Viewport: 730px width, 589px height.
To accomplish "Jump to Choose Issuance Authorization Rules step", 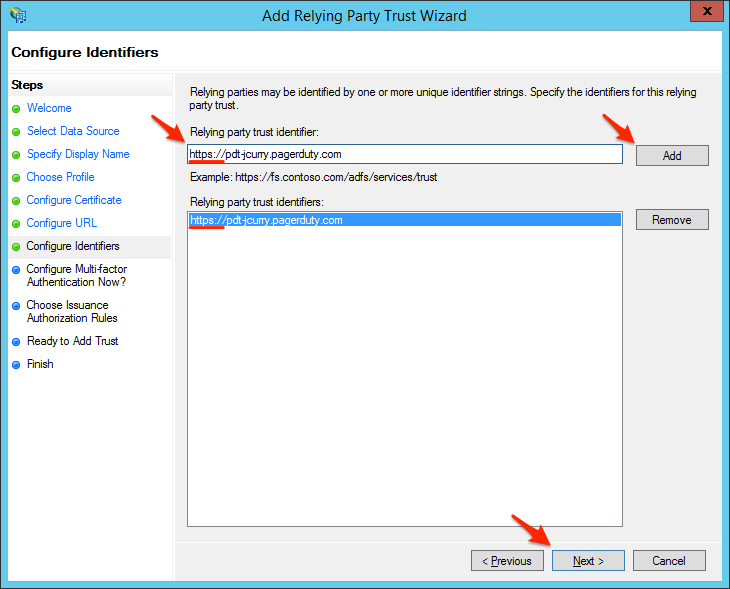I will coord(72,311).
